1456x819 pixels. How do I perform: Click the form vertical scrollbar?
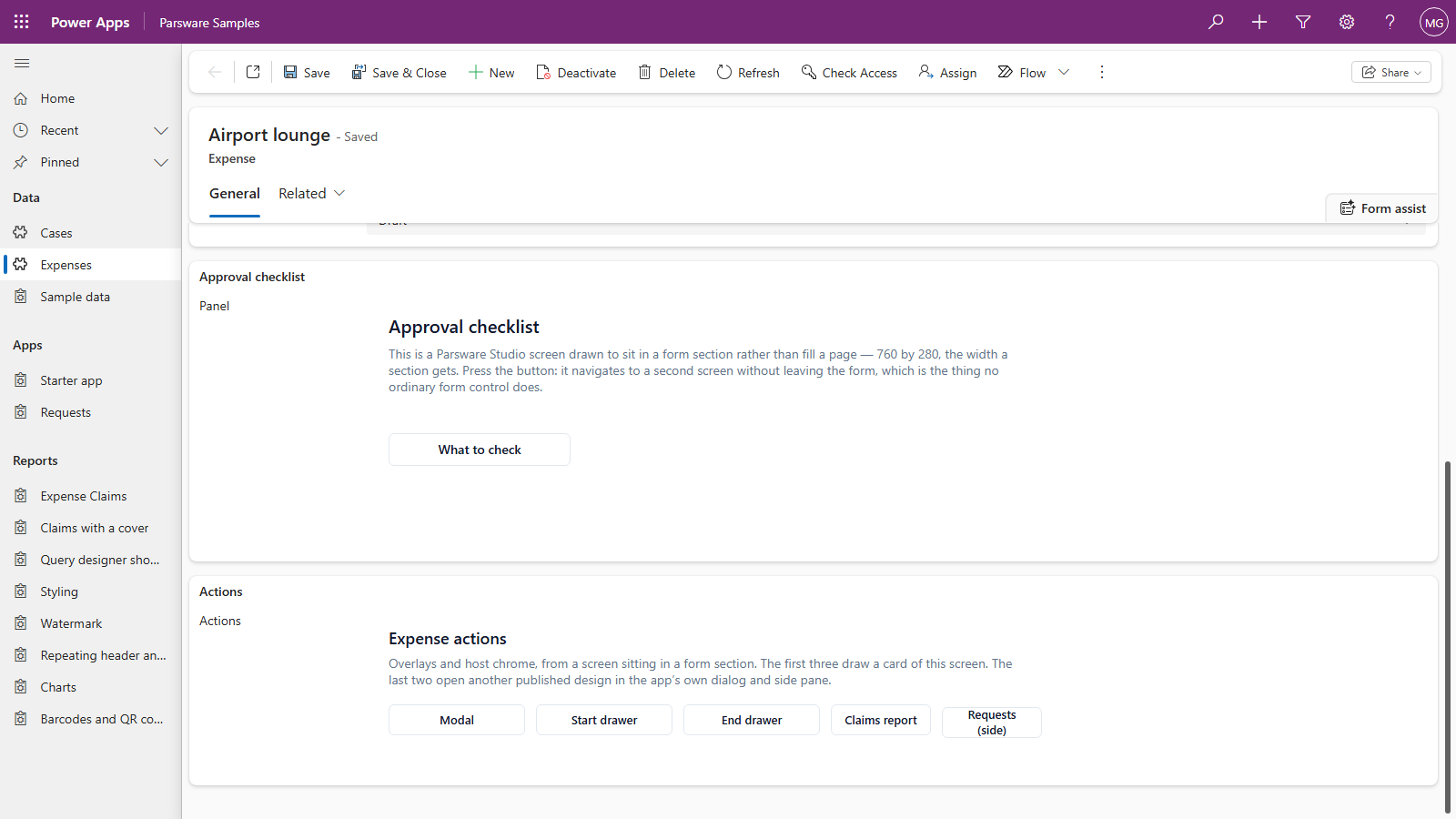(x=1448, y=637)
